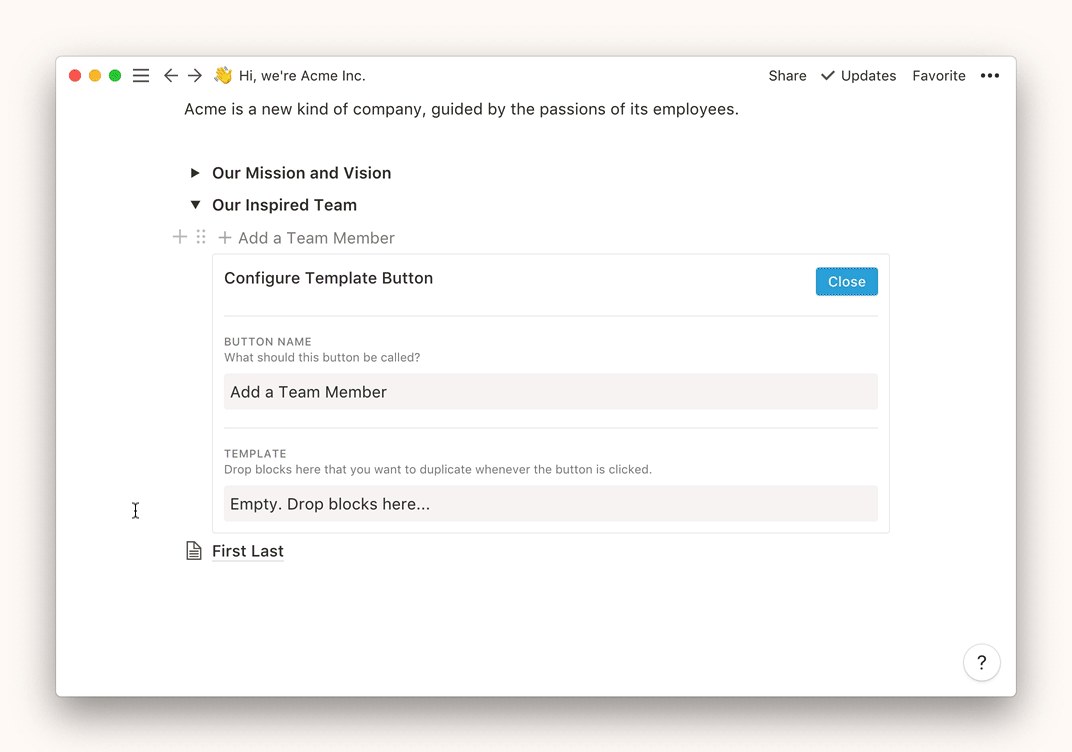Open the three-dot page options menu
Screen dimensions: 1072x752
pyautogui.click(x=989, y=76)
